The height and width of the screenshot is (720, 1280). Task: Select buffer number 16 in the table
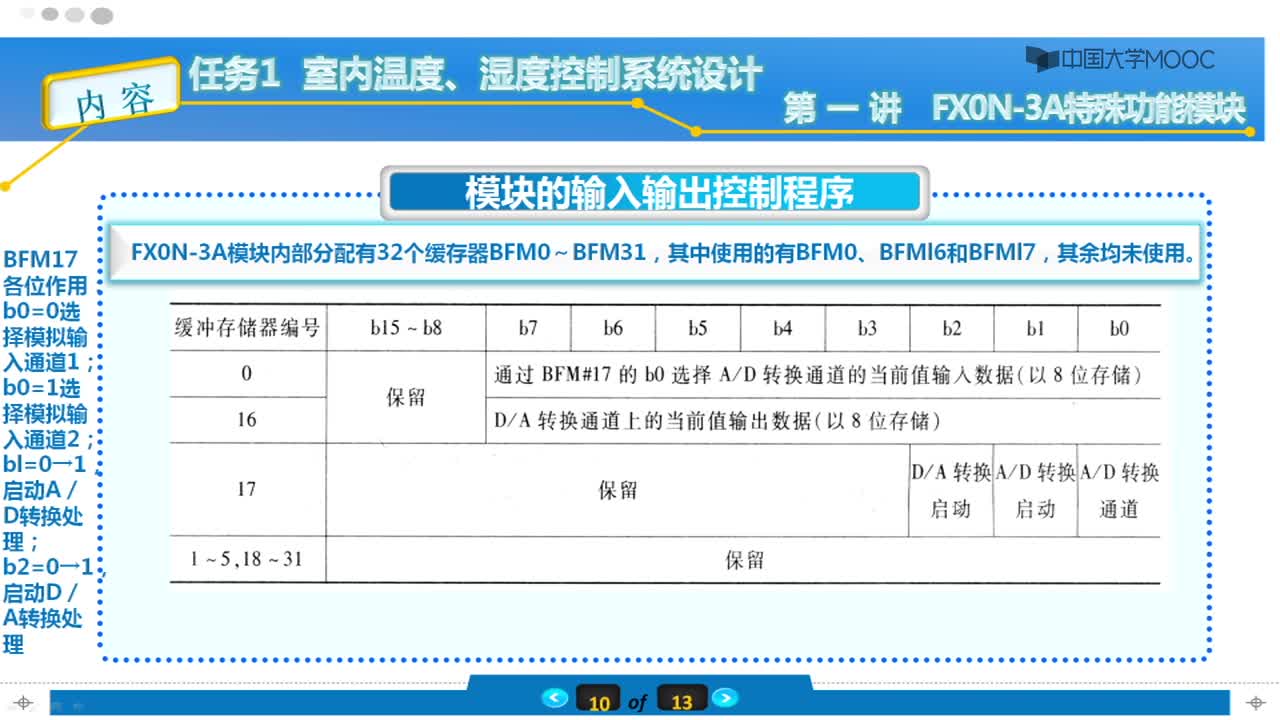point(247,420)
